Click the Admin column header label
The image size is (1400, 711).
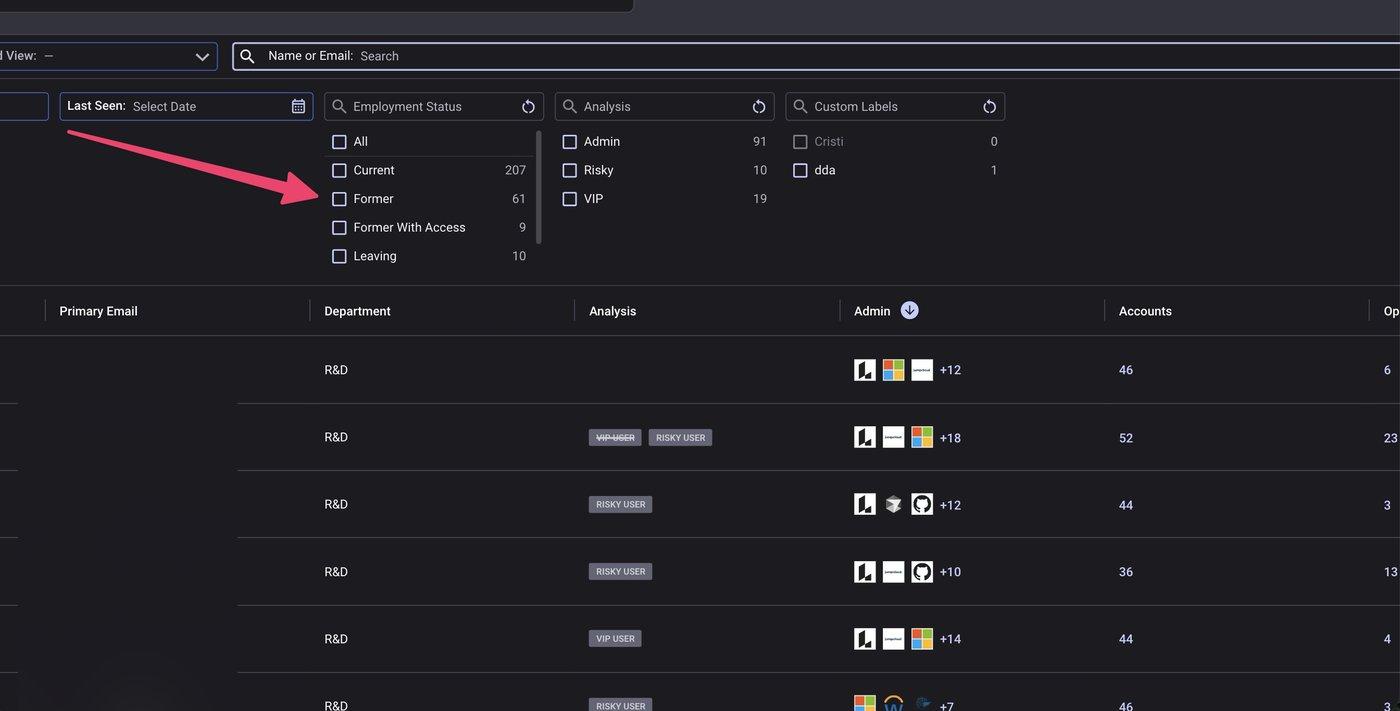[x=872, y=311]
